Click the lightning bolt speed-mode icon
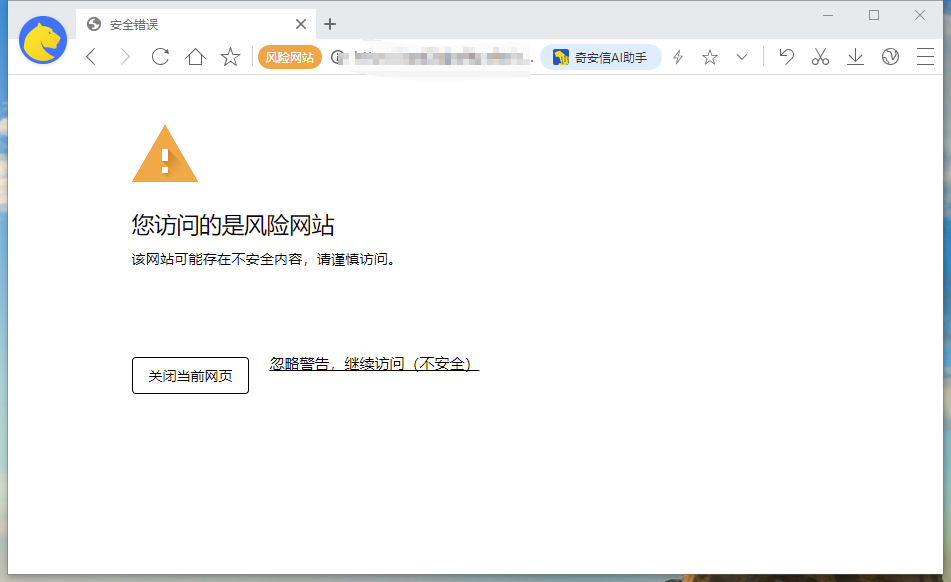 click(x=677, y=57)
